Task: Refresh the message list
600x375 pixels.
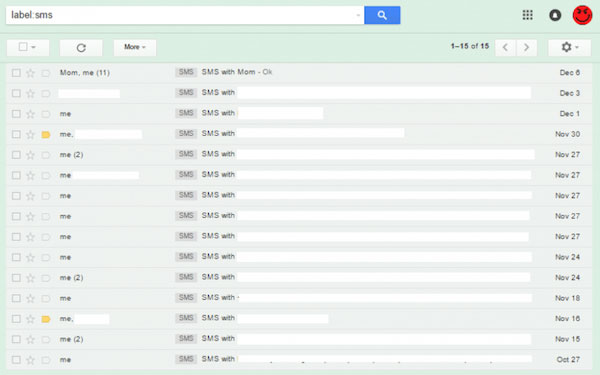Action: tap(81, 47)
